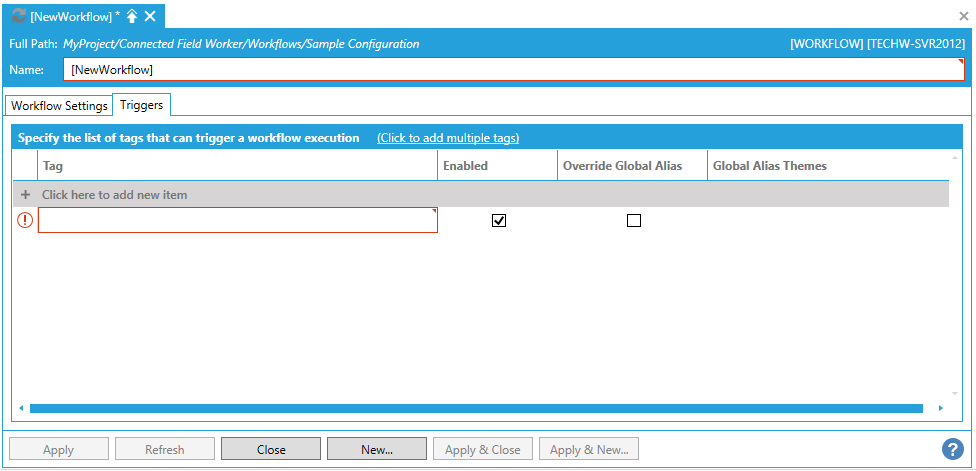
Task: Check the Override Global Alias checkbox
Action: pyautogui.click(x=633, y=221)
